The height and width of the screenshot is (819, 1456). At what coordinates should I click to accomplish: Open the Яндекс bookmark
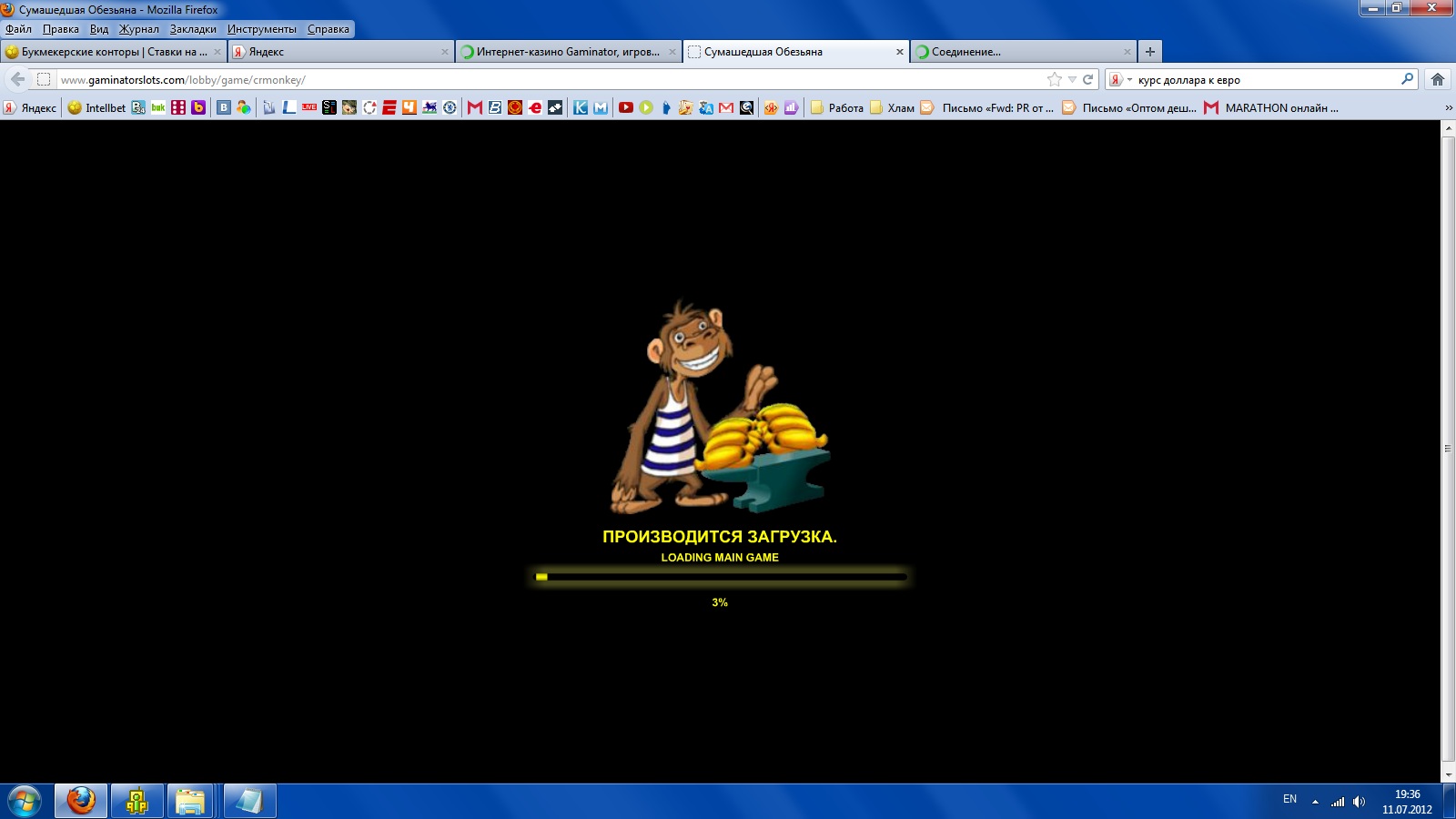coord(30,107)
